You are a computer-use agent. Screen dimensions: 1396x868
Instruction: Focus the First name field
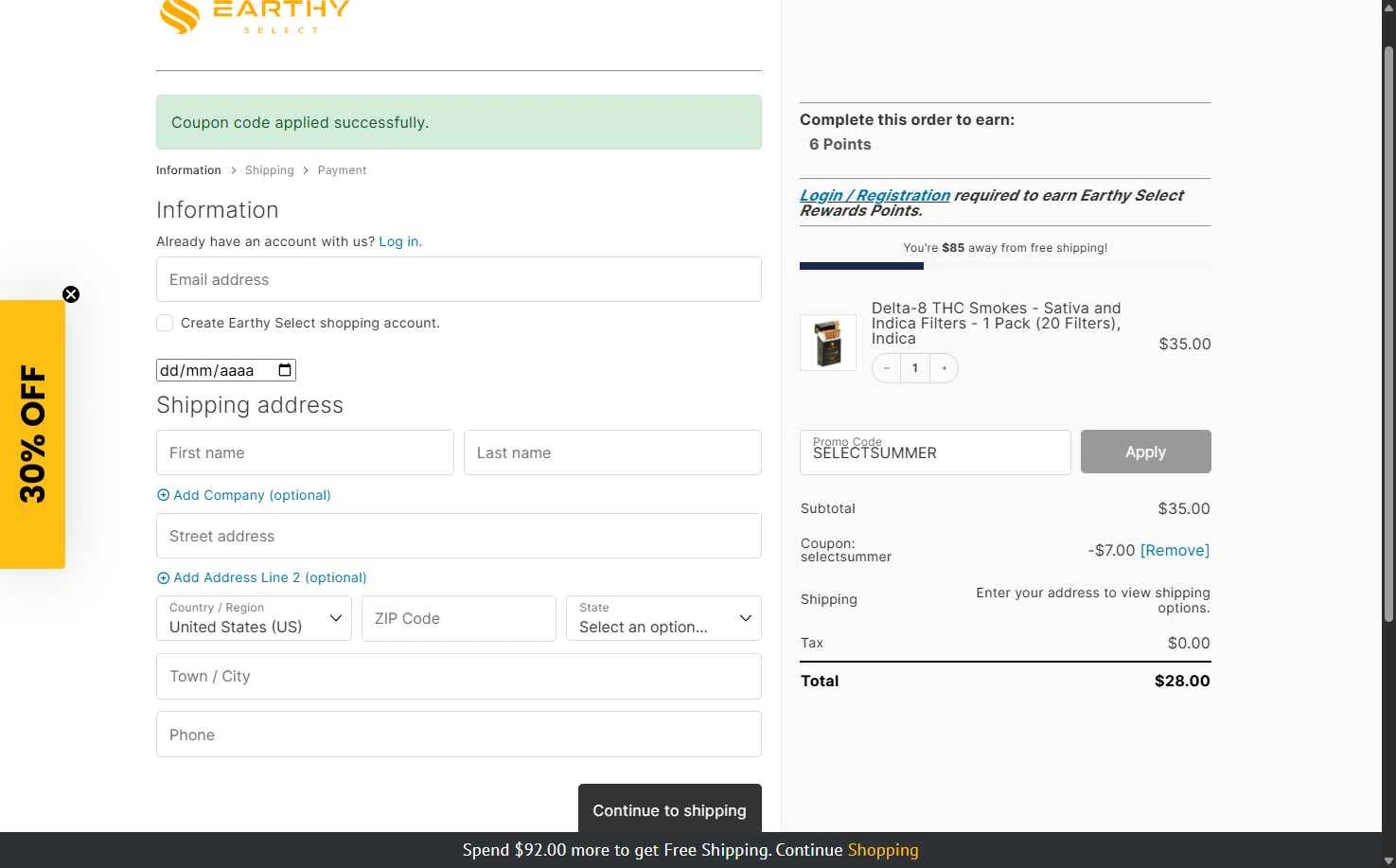tap(305, 452)
